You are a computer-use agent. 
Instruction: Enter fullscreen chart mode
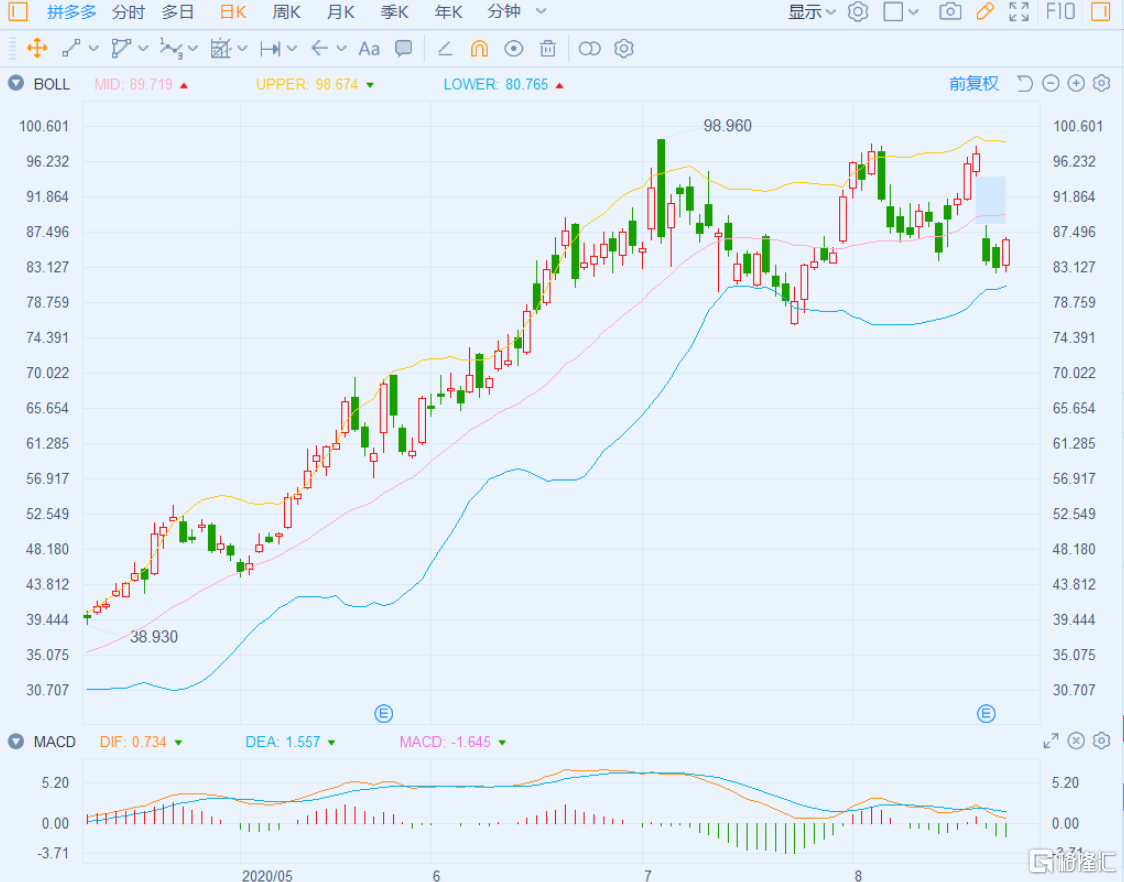click(1019, 12)
